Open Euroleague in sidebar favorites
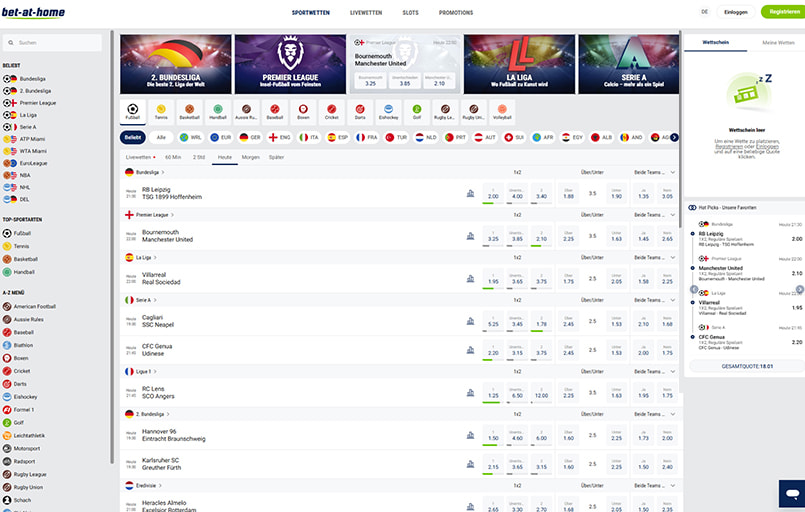The height and width of the screenshot is (512, 805). pyautogui.click(x=25, y=163)
